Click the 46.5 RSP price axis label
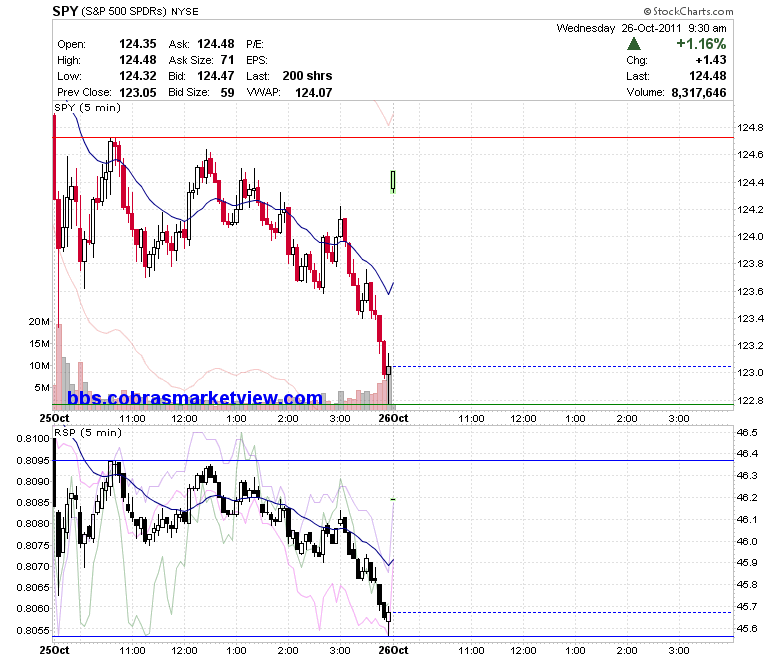Screen dimensions: 780x659 click(x=747, y=432)
